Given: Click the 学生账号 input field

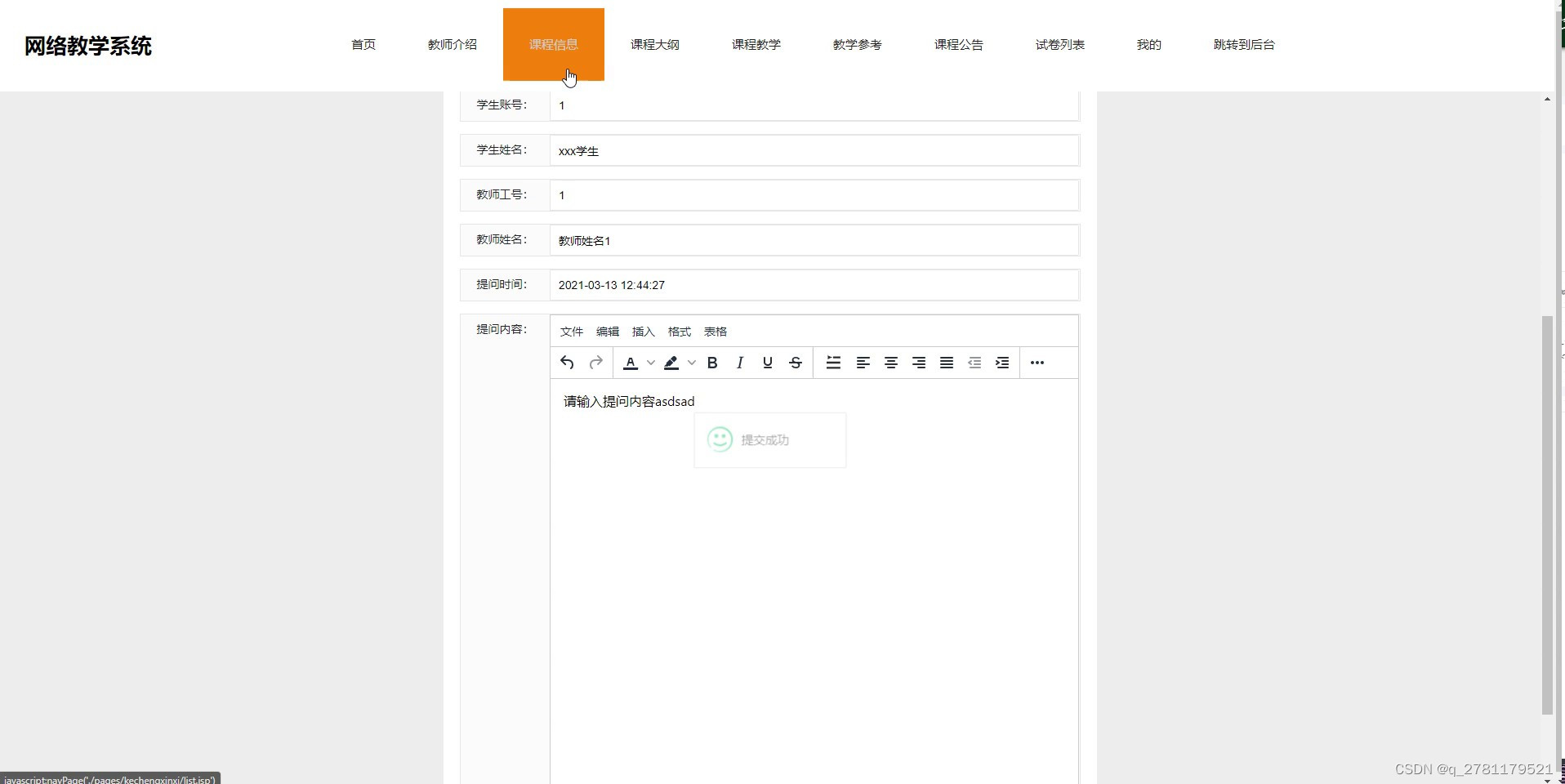Looking at the screenshot, I should pos(814,105).
